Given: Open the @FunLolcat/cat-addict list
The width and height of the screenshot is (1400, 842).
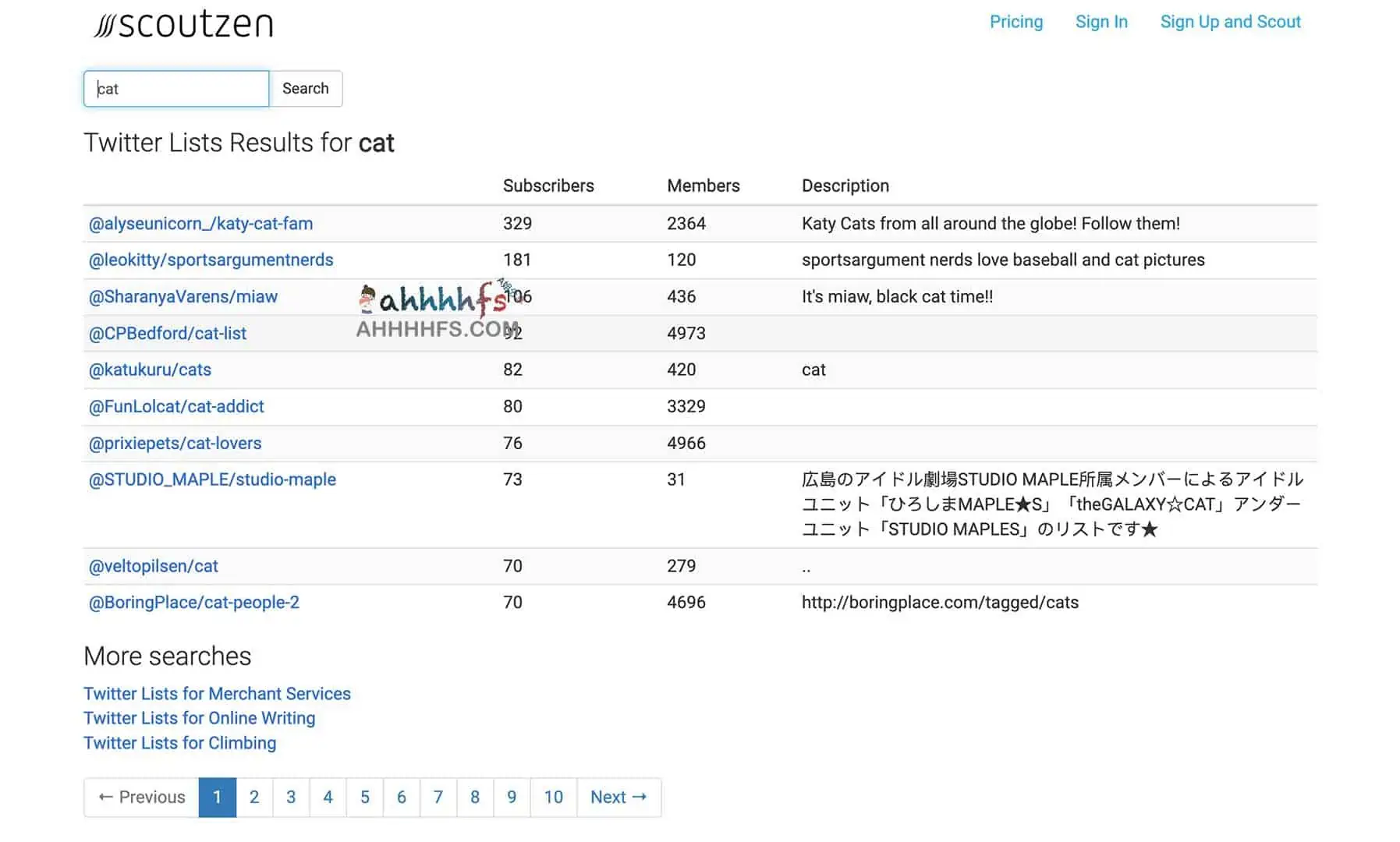Looking at the screenshot, I should pos(176,407).
